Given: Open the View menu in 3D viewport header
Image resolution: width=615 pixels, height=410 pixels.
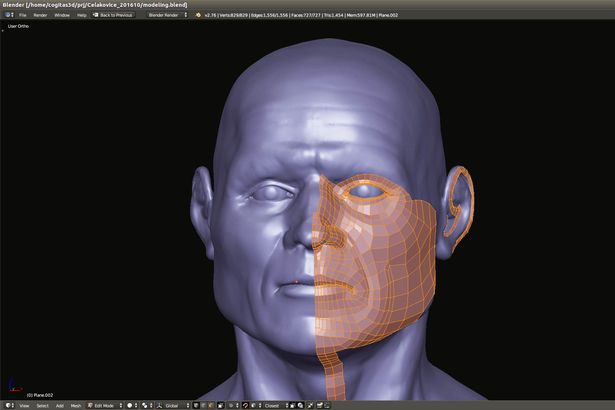Looking at the screenshot, I should 23,405.
